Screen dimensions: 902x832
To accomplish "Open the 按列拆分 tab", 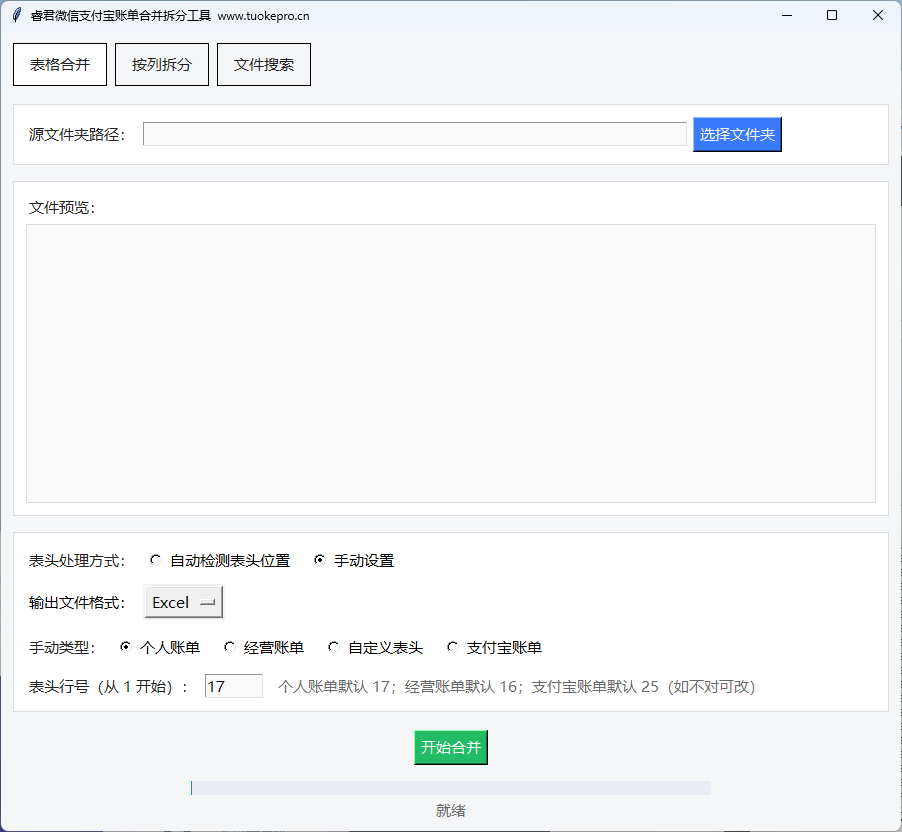I will [x=162, y=65].
